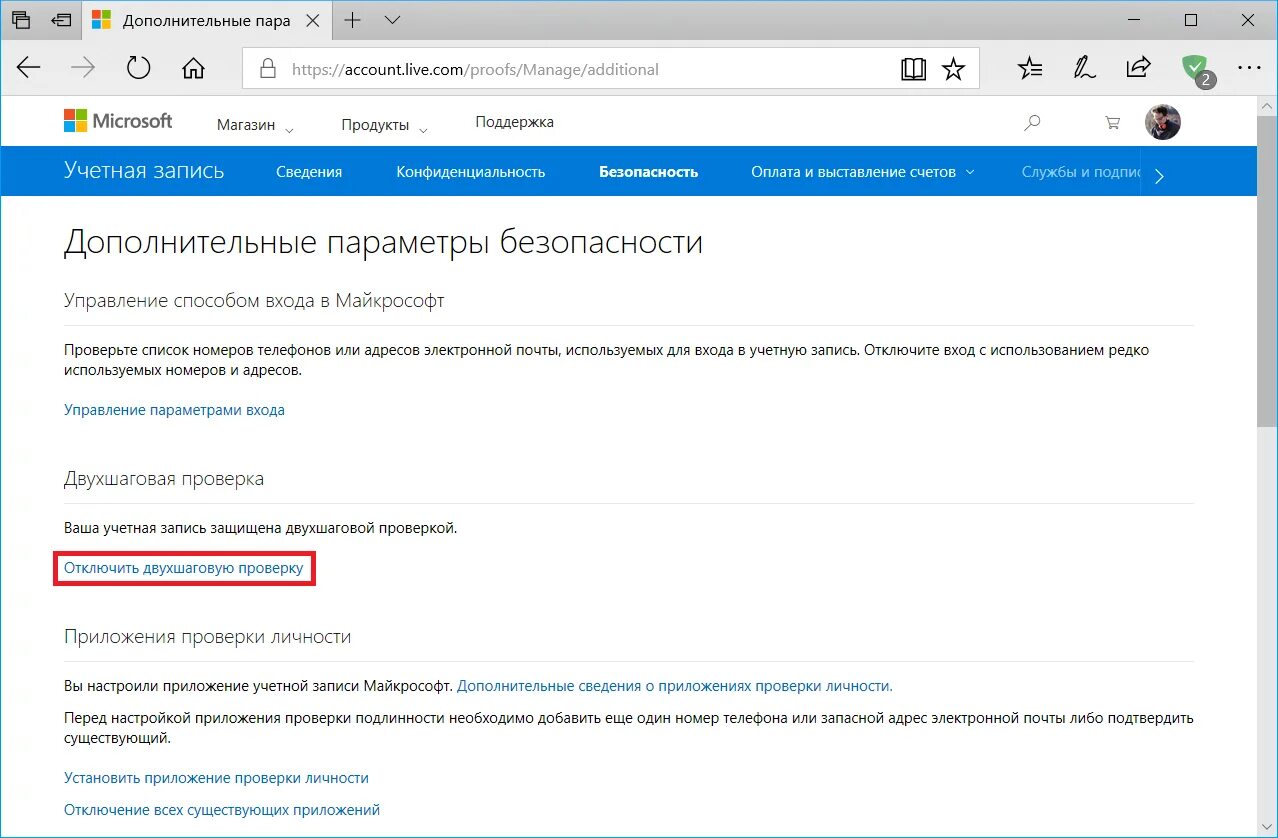Open the account profile avatar

click(x=1162, y=122)
